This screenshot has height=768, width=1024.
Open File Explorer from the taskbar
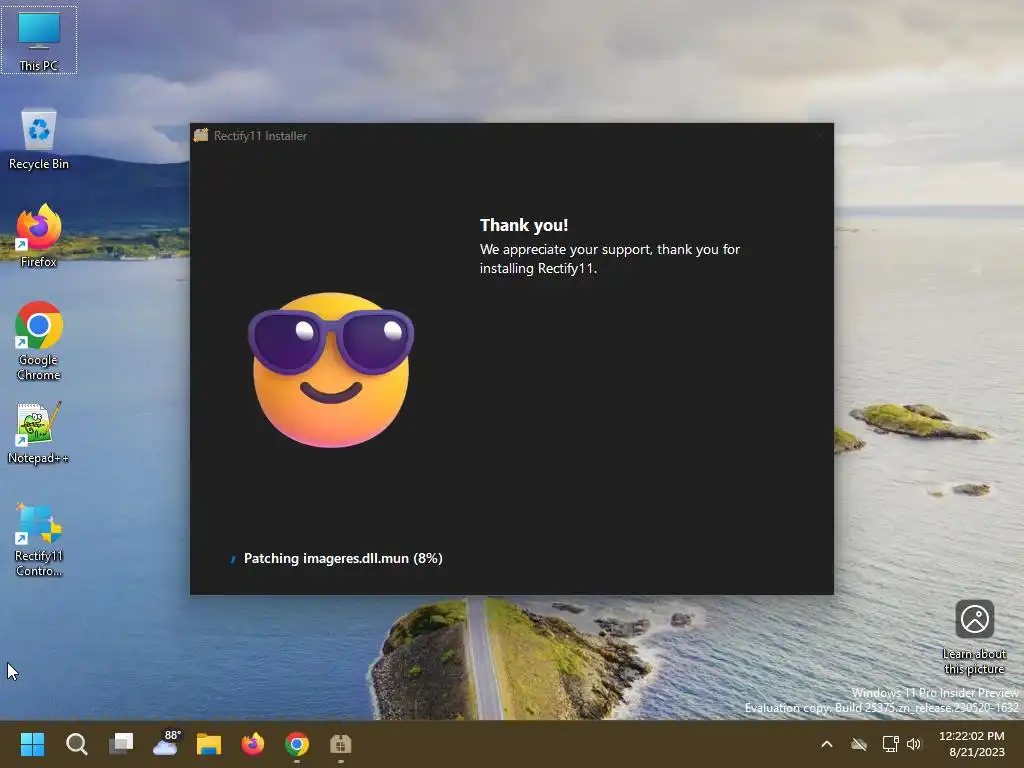tap(209, 744)
